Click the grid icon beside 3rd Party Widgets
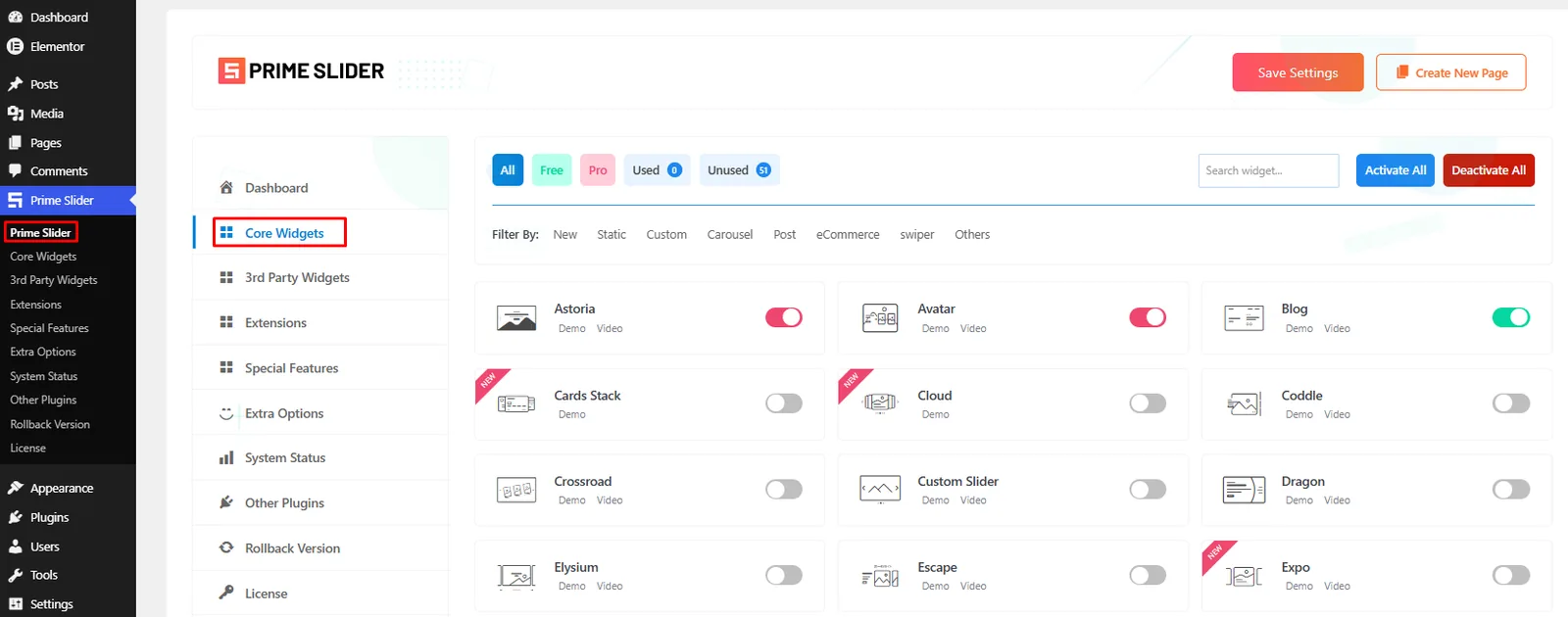Image resolution: width=1568 pixels, height=617 pixels. tap(226, 277)
